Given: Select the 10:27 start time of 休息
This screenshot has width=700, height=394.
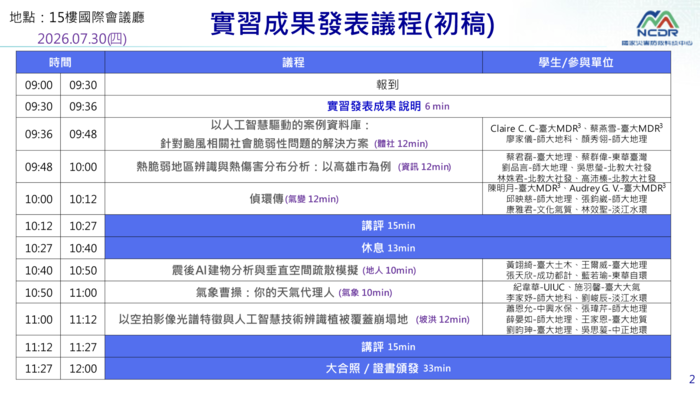Looking at the screenshot, I should (38, 249).
